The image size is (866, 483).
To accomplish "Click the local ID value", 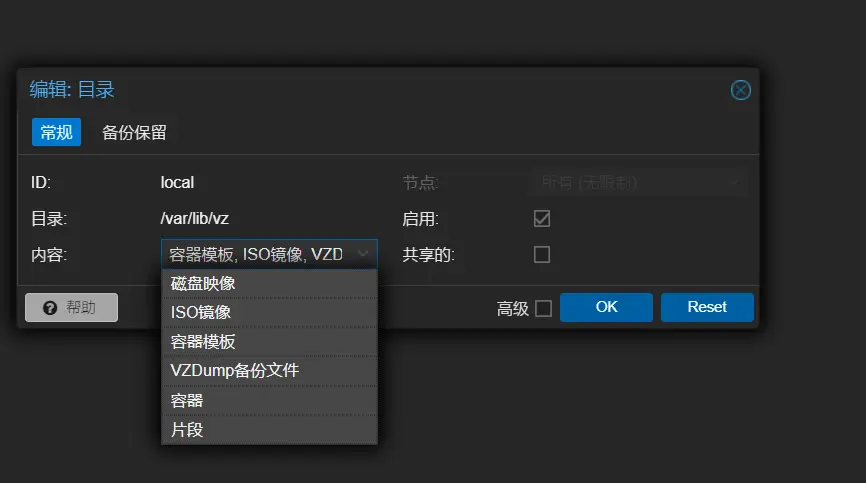I will (x=177, y=183).
